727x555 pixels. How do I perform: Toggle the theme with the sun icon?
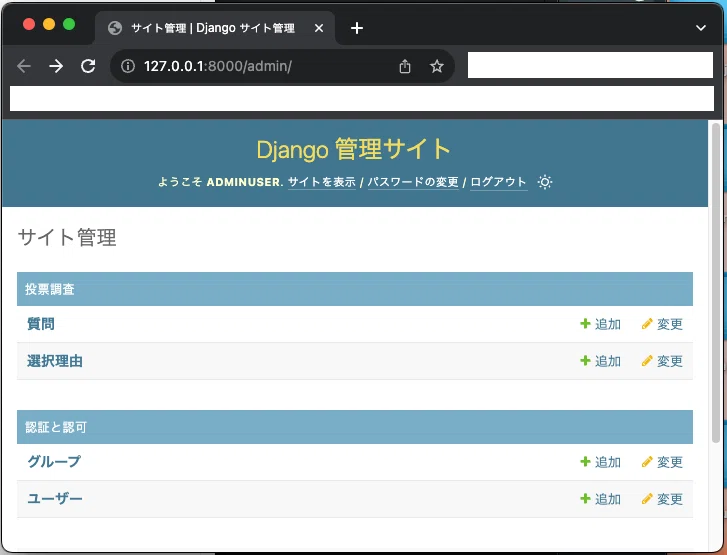(x=545, y=182)
